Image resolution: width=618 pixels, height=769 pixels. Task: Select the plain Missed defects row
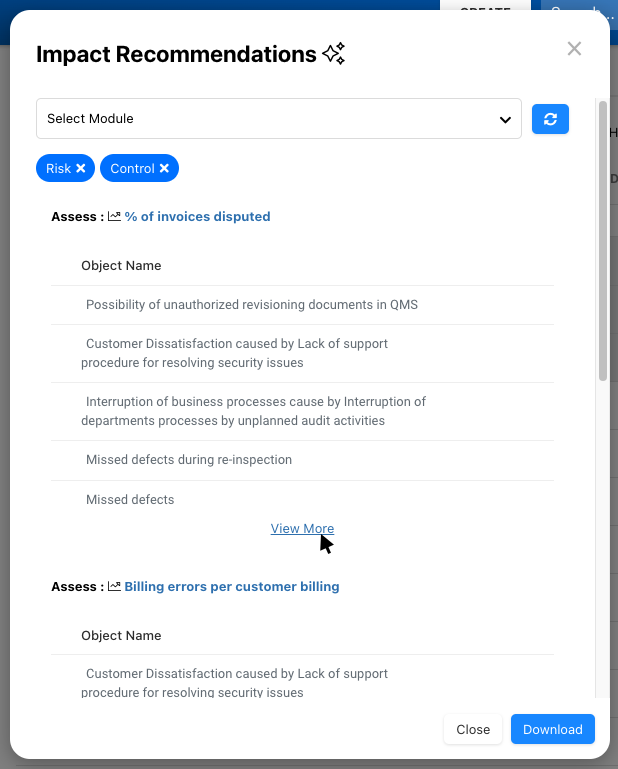point(130,500)
